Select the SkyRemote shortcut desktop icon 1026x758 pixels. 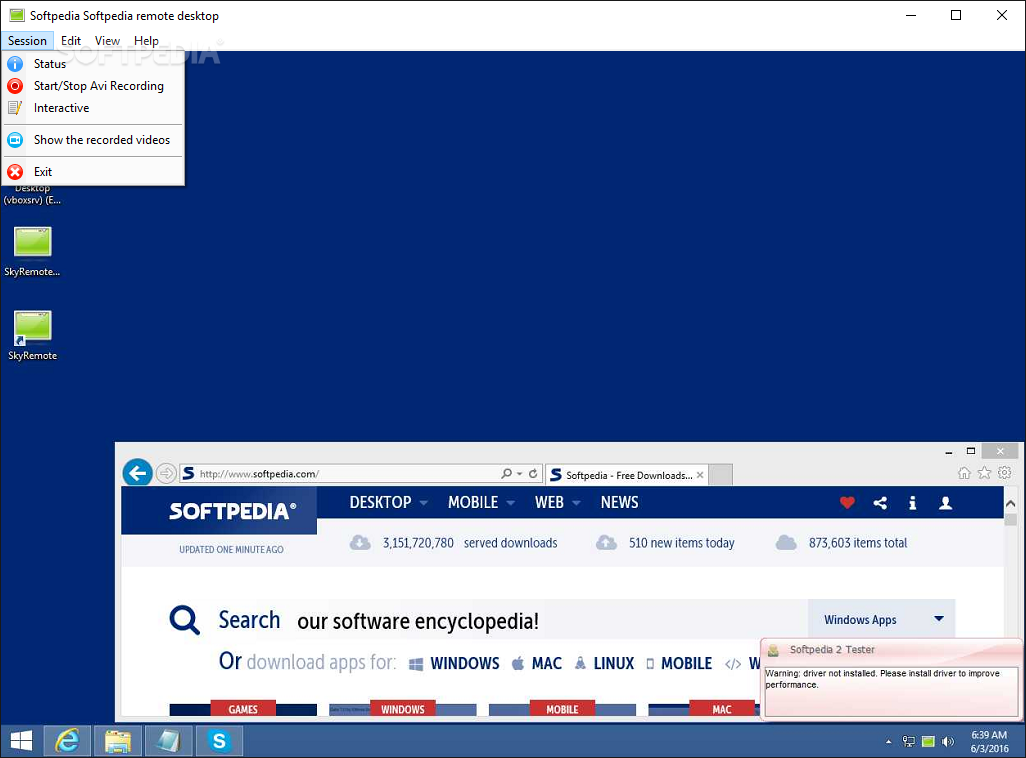pos(32,335)
